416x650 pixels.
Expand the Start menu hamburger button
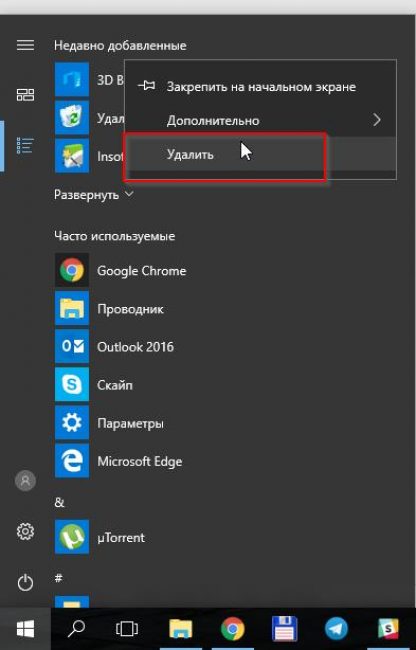point(25,44)
